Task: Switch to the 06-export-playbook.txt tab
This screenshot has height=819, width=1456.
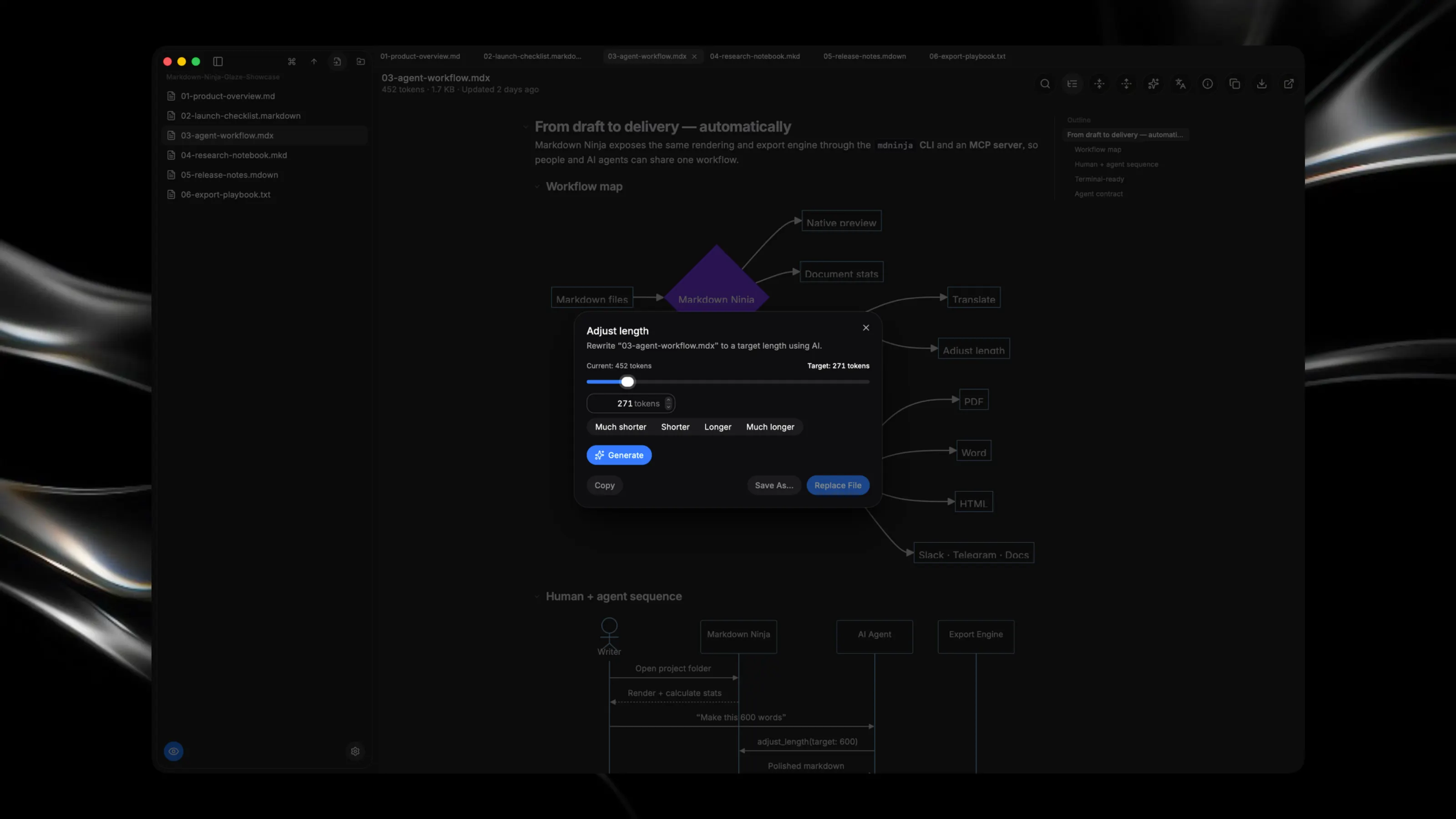Action: (x=967, y=56)
